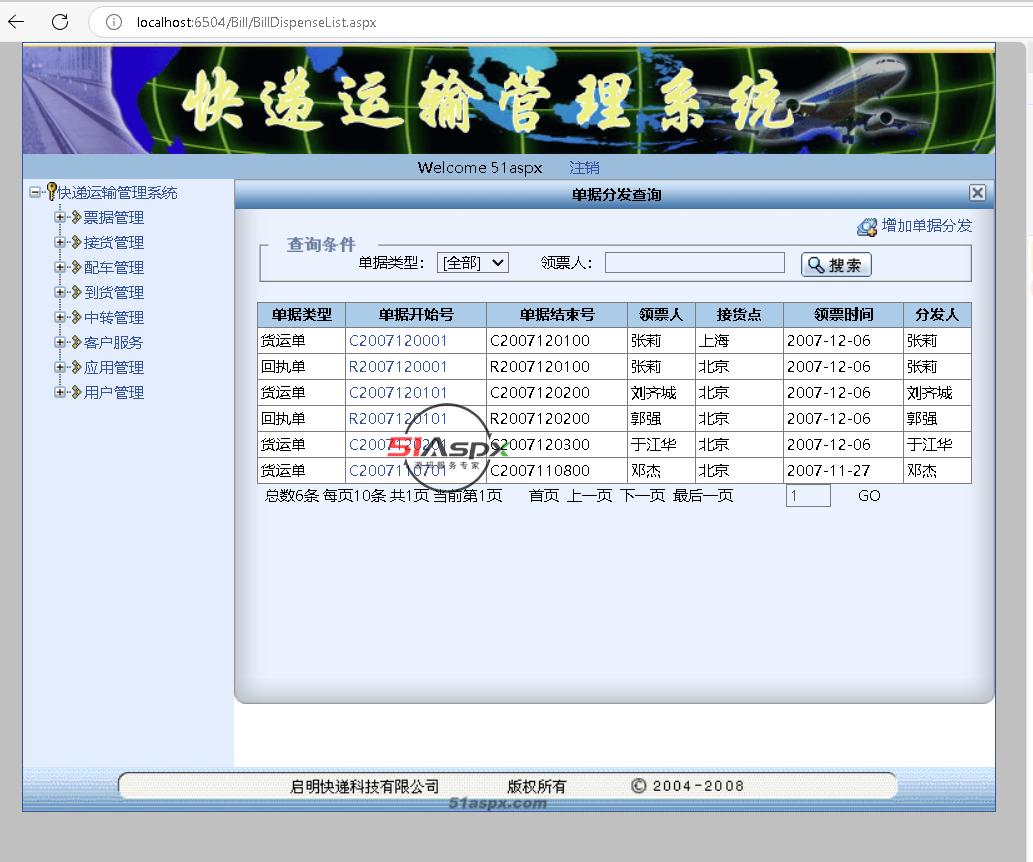The width and height of the screenshot is (1033, 862).
Task: Click the 注销 logout link
Action: (584, 167)
